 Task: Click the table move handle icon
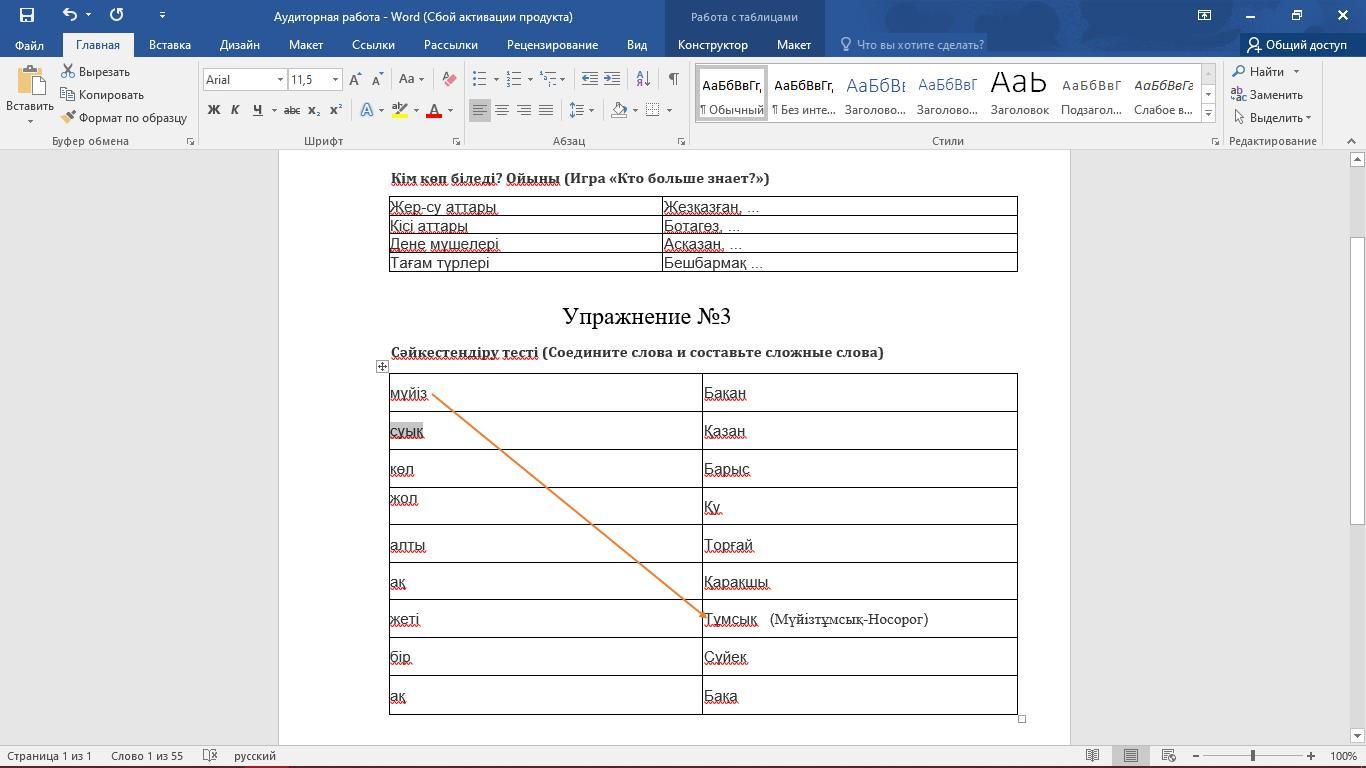click(382, 367)
